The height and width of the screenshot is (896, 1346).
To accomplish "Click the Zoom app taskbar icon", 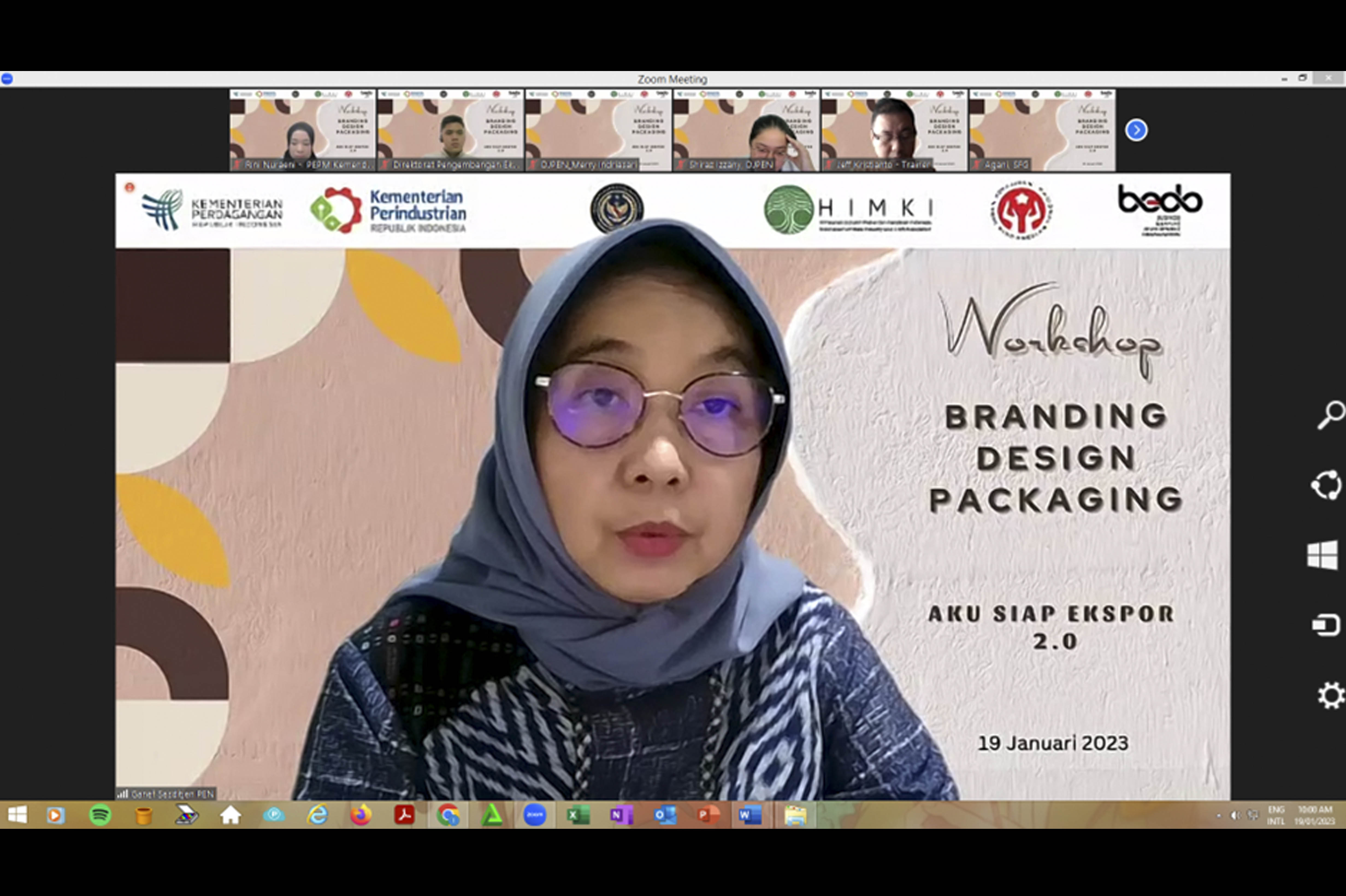I will (535, 815).
